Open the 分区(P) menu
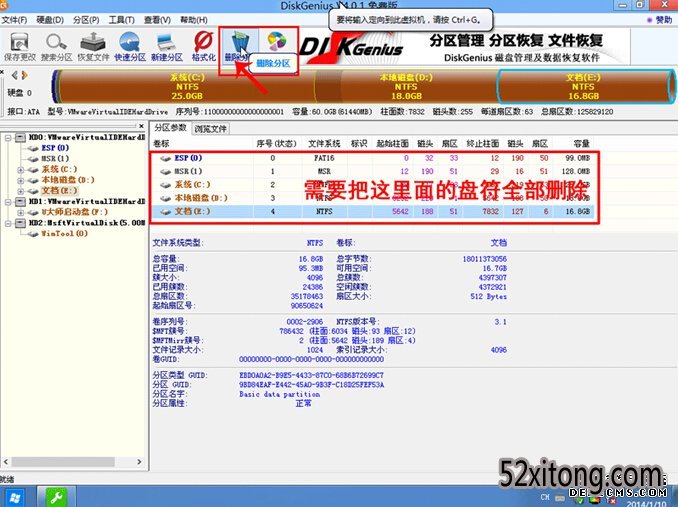The width and height of the screenshot is (678, 507). tap(86, 20)
